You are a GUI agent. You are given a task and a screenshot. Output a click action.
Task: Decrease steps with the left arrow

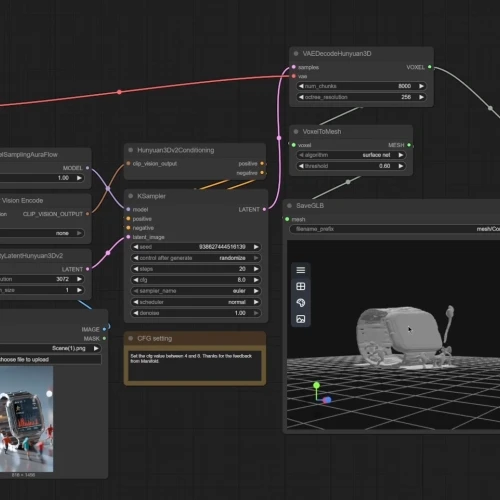[x=136, y=269]
